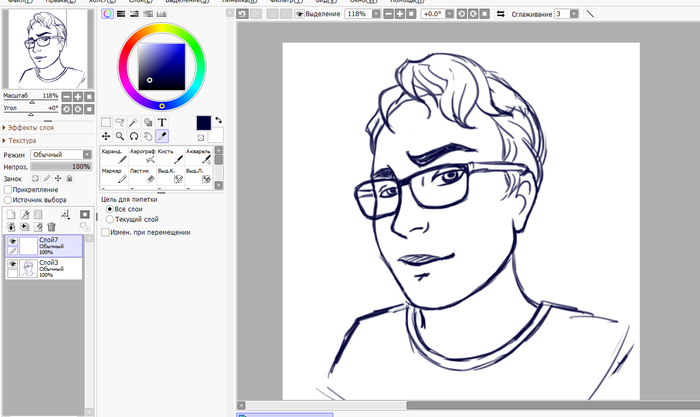Select the Eyedropper (pipette) tool
Image resolution: width=700 pixels, height=417 pixels.
162,135
